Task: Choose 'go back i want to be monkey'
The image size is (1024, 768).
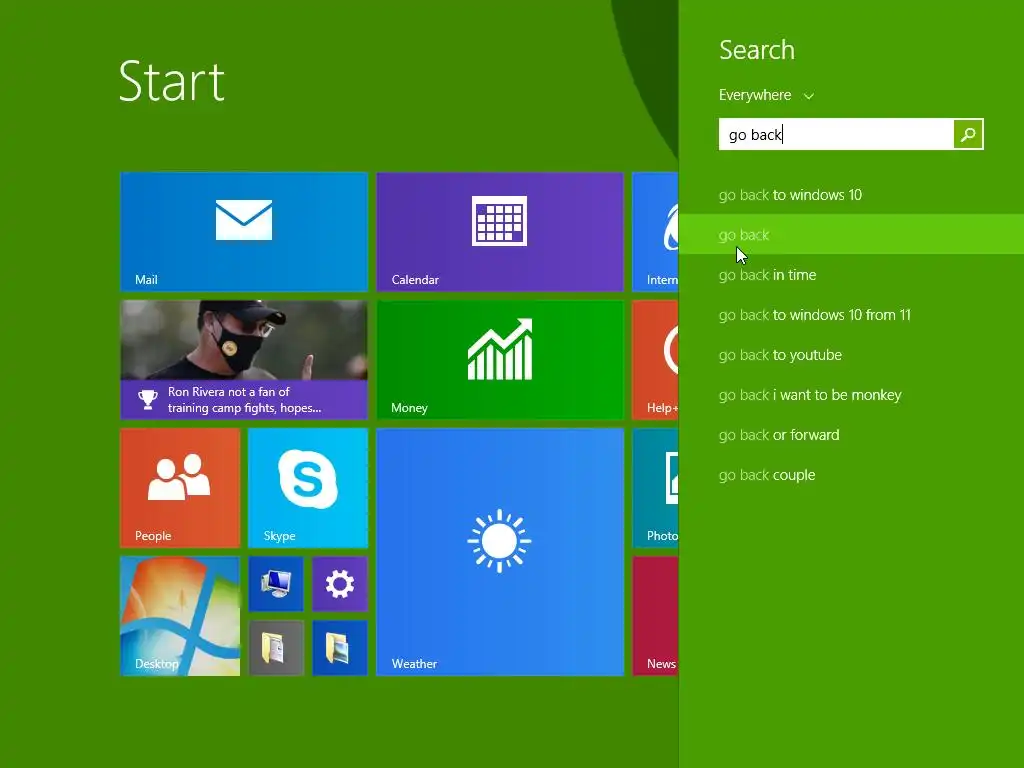Action: click(852, 395)
